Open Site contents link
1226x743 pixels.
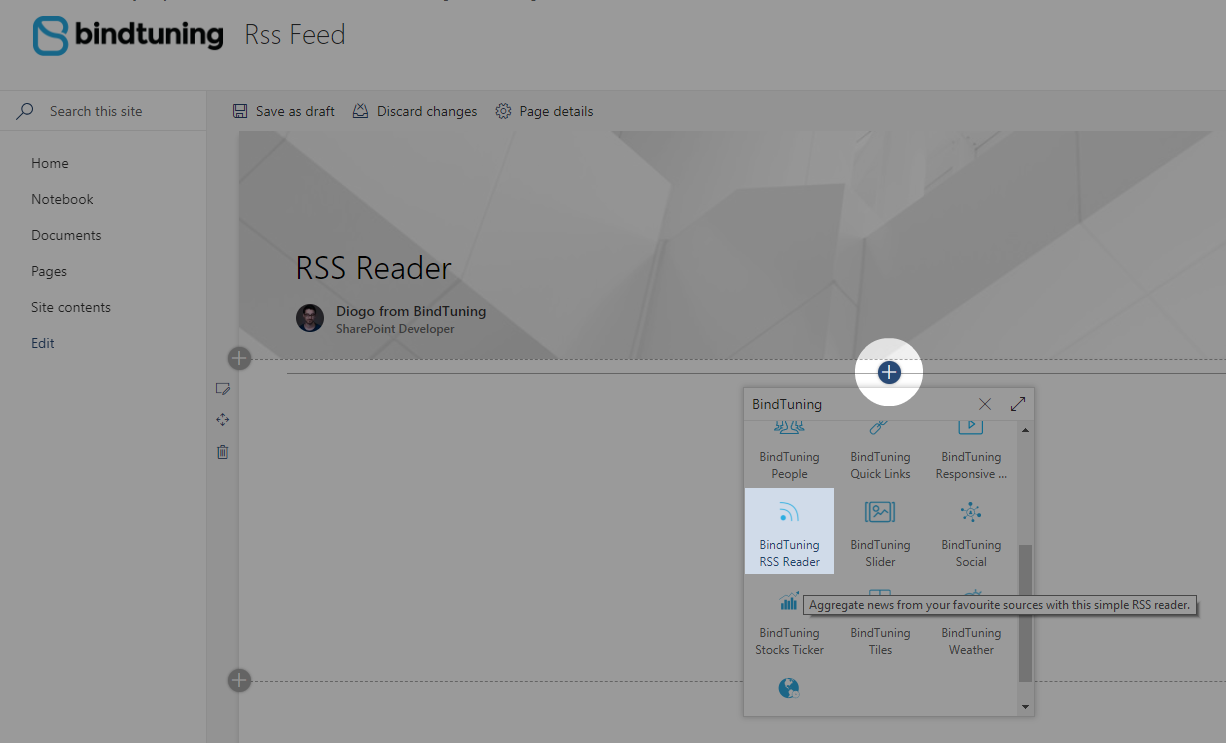[x=71, y=307]
